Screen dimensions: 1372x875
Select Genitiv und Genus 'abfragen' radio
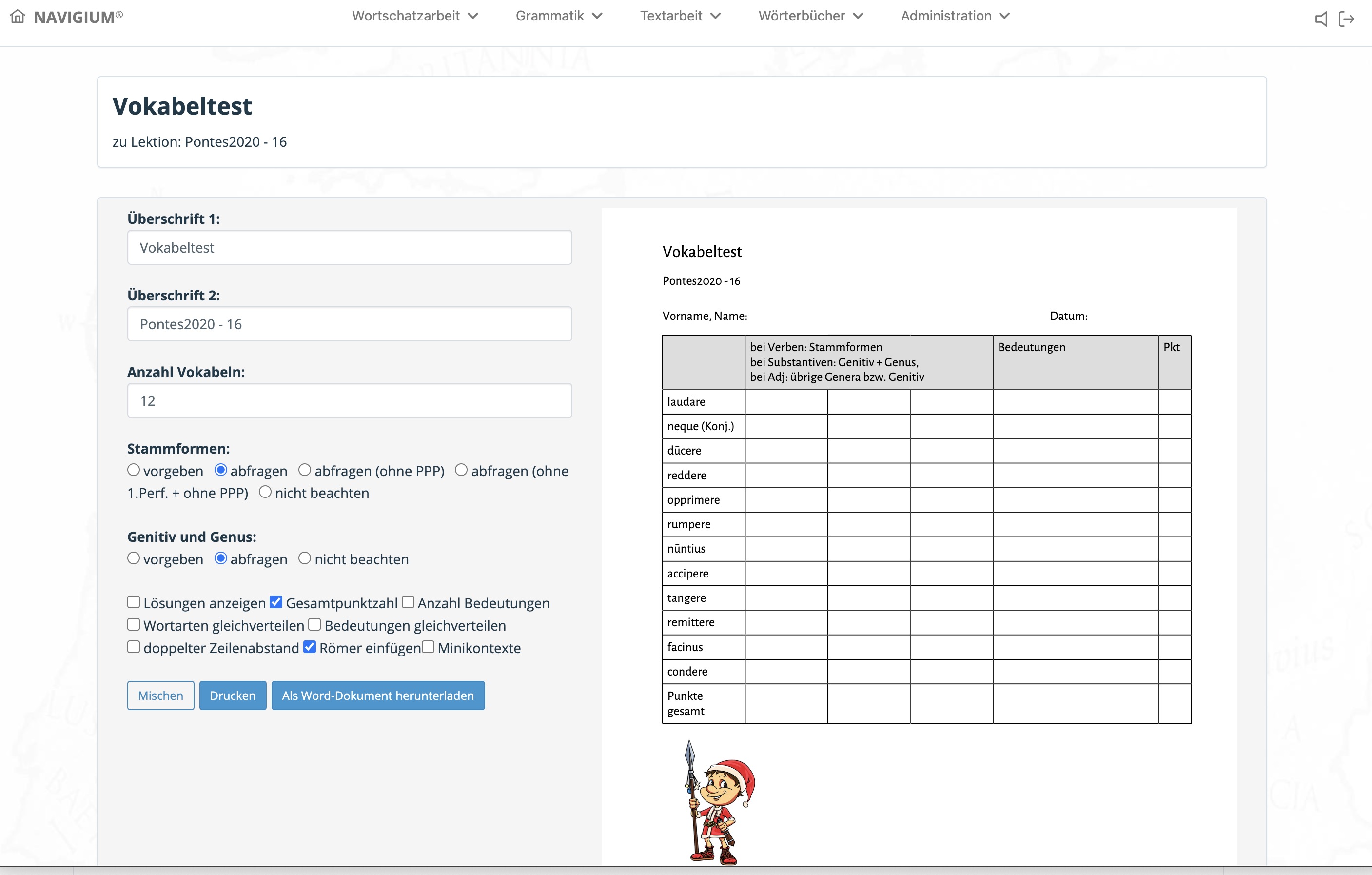[220, 558]
